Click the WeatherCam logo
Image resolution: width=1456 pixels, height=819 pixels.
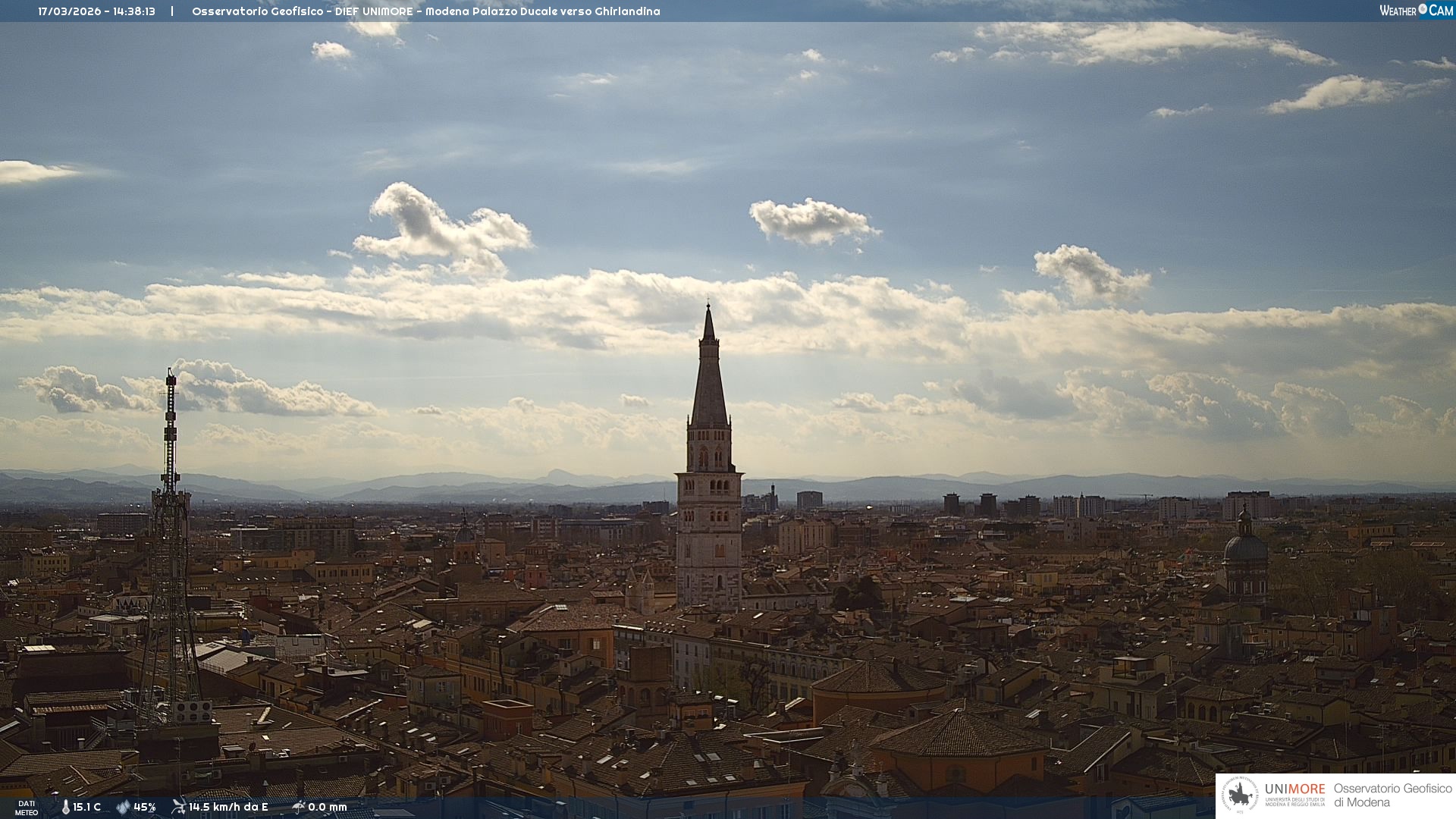coord(1416,11)
